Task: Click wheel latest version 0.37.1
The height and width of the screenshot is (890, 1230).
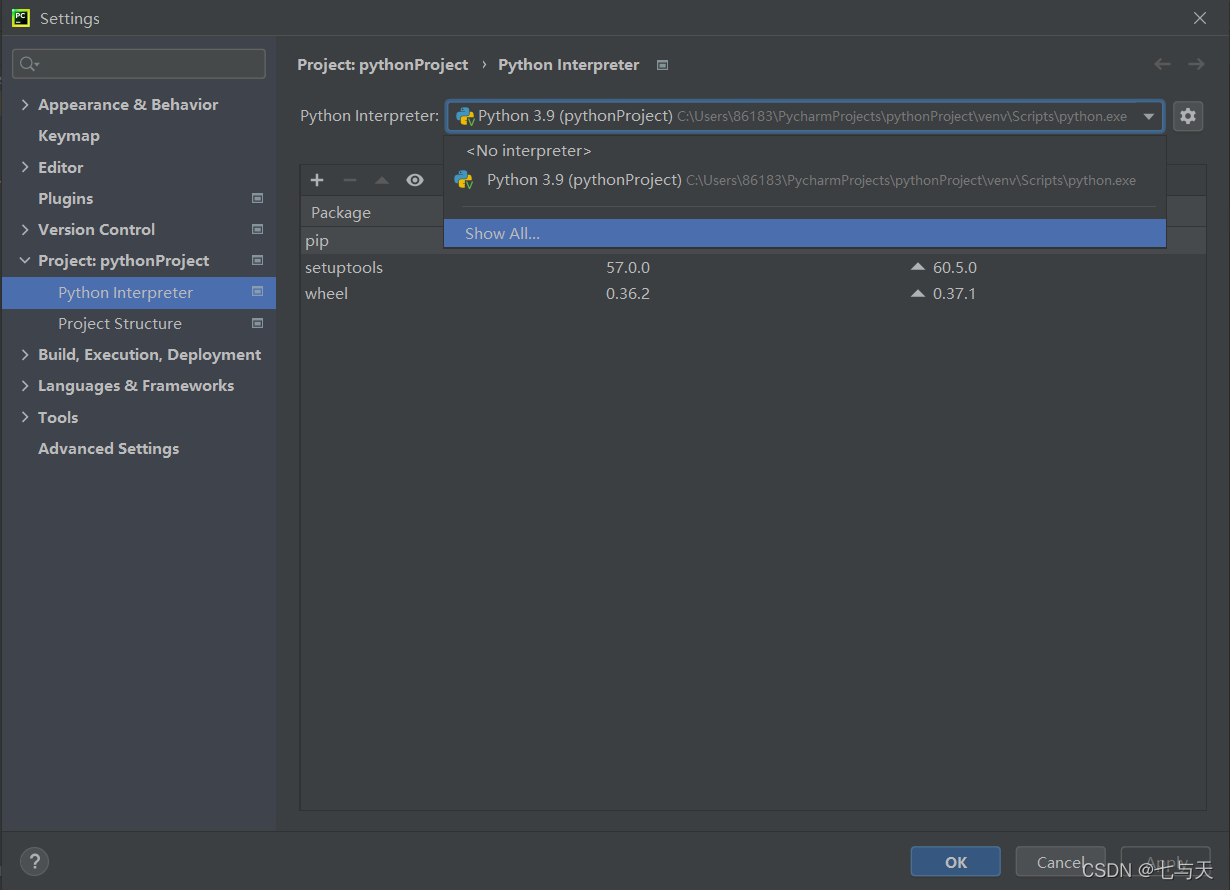Action: [954, 293]
